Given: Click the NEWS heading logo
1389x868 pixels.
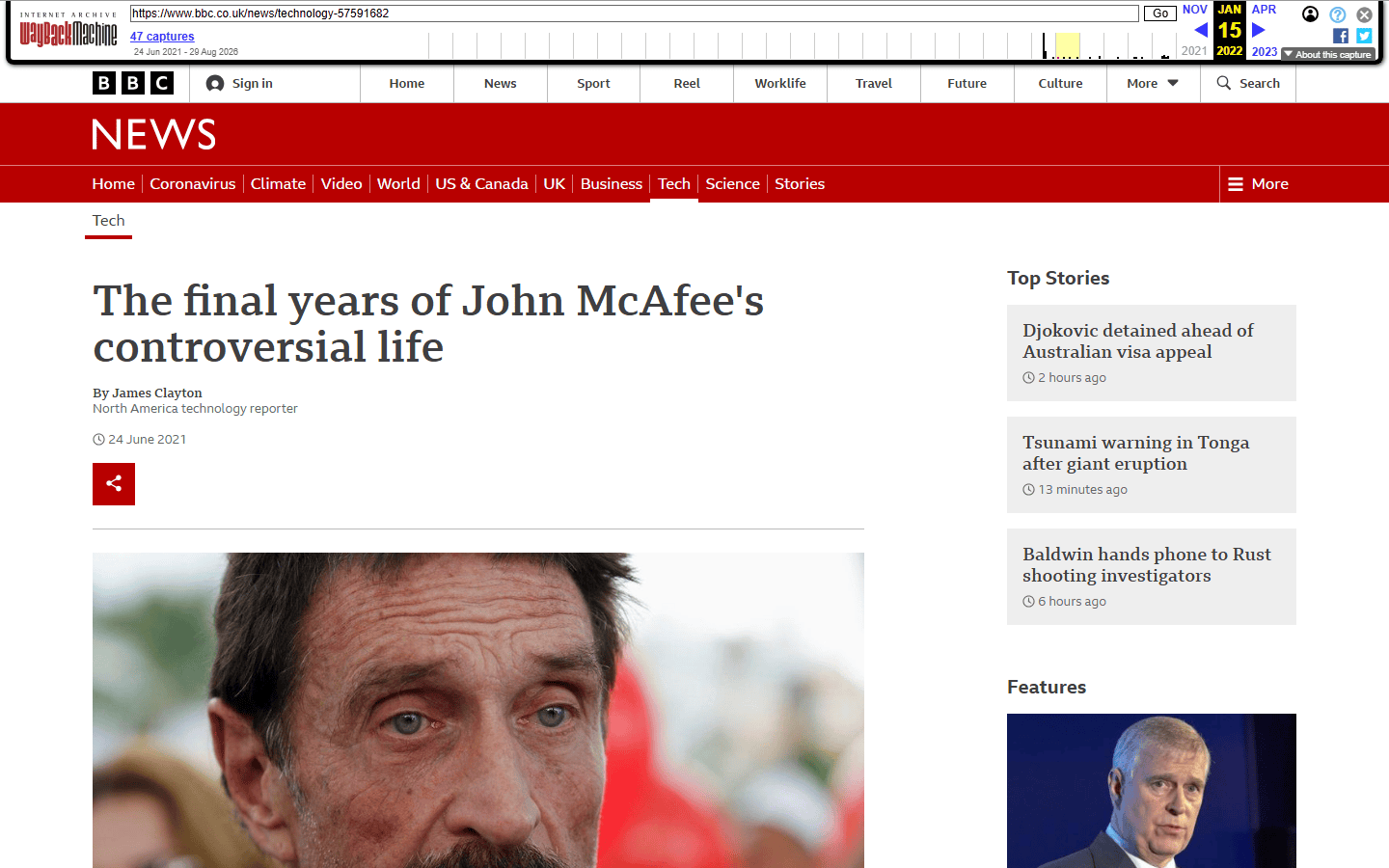Looking at the screenshot, I should point(154,135).
